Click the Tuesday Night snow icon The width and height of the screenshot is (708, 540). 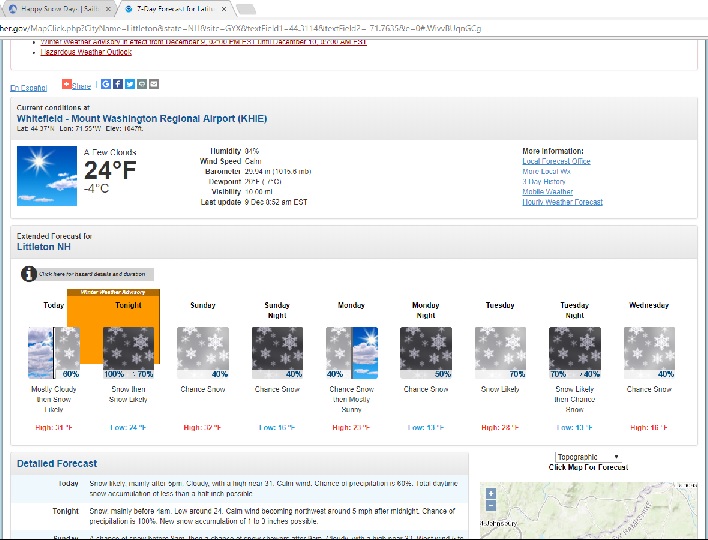pos(575,353)
